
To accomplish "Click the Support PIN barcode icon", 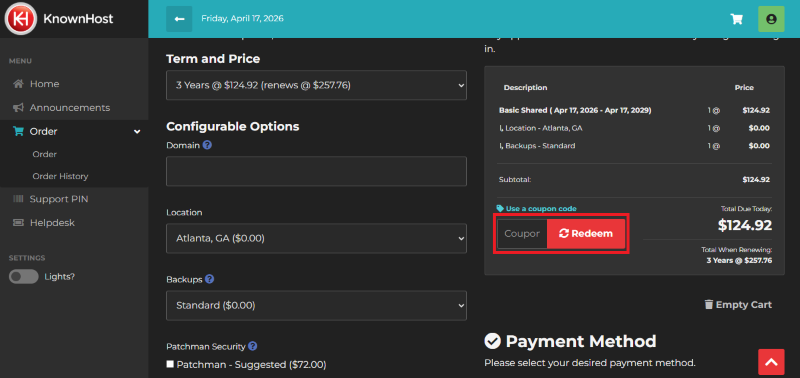I will (x=18, y=199).
